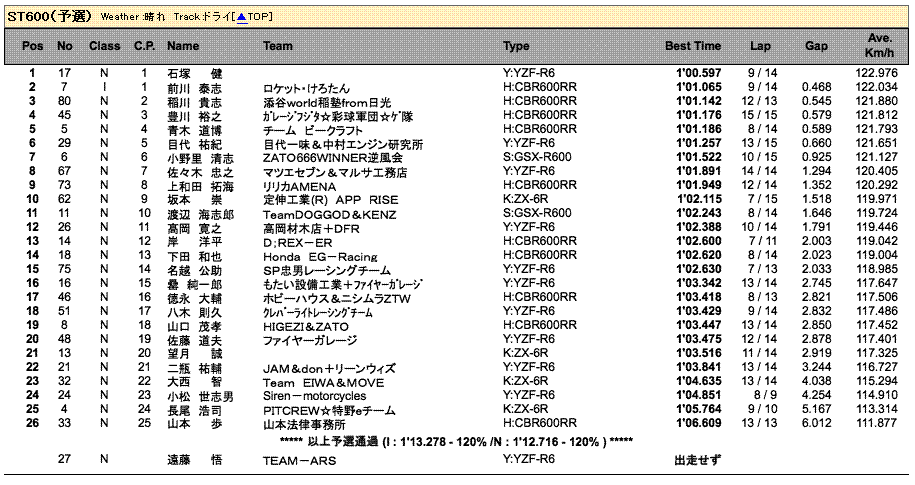The height and width of the screenshot is (485, 915).
Task: Click rider name 遠藤 悟
Action: pyautogui.click(x=195, y=460)
